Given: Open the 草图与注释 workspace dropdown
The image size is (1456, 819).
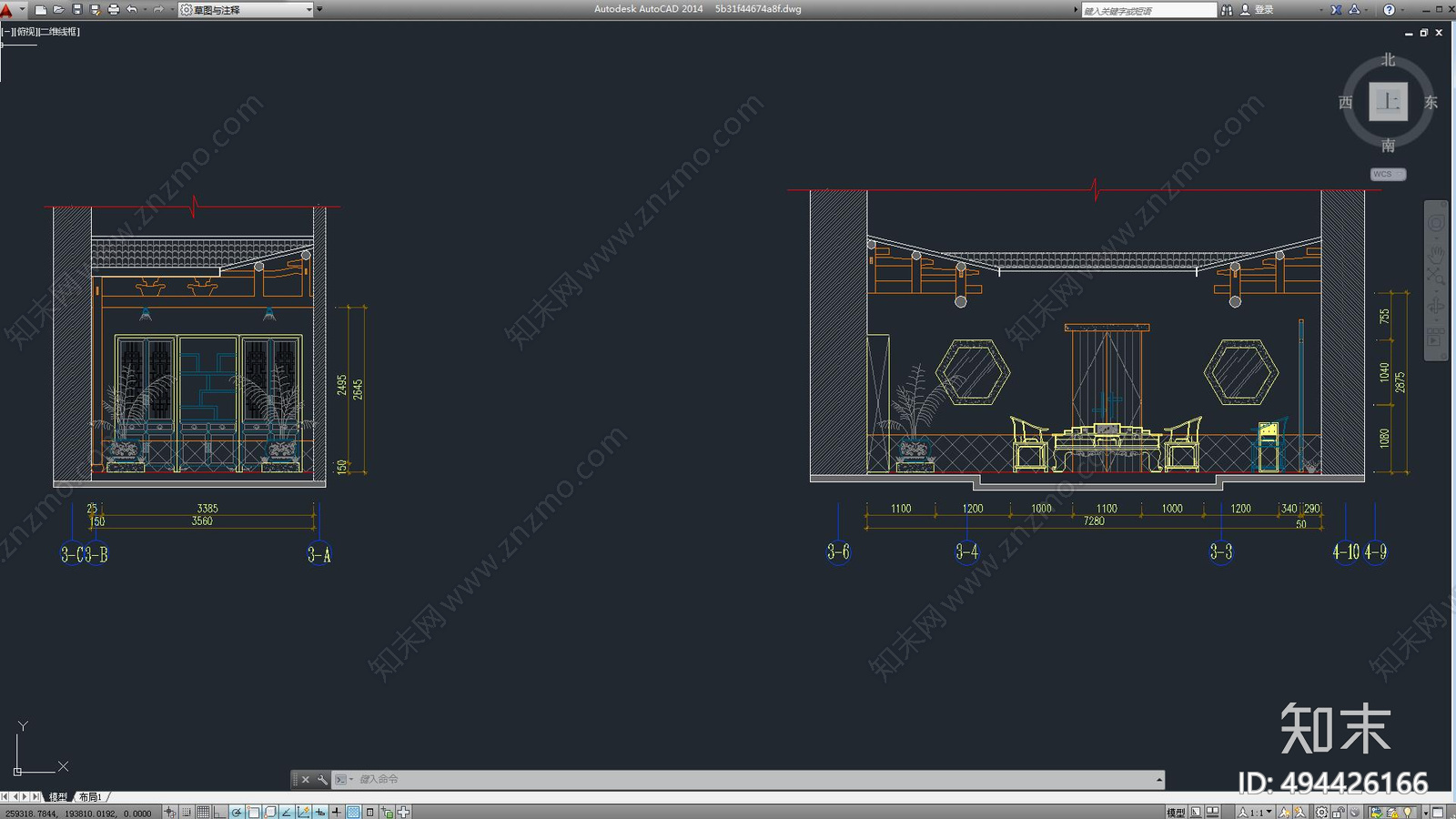Looking at the screenshot, I should coord(247,10).
